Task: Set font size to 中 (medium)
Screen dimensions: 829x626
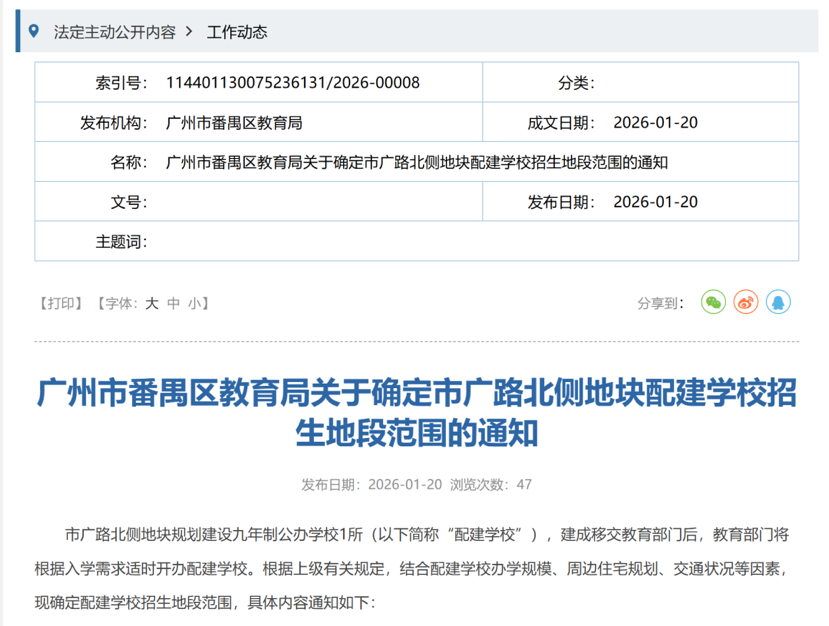Action: [x=173, y=303]
